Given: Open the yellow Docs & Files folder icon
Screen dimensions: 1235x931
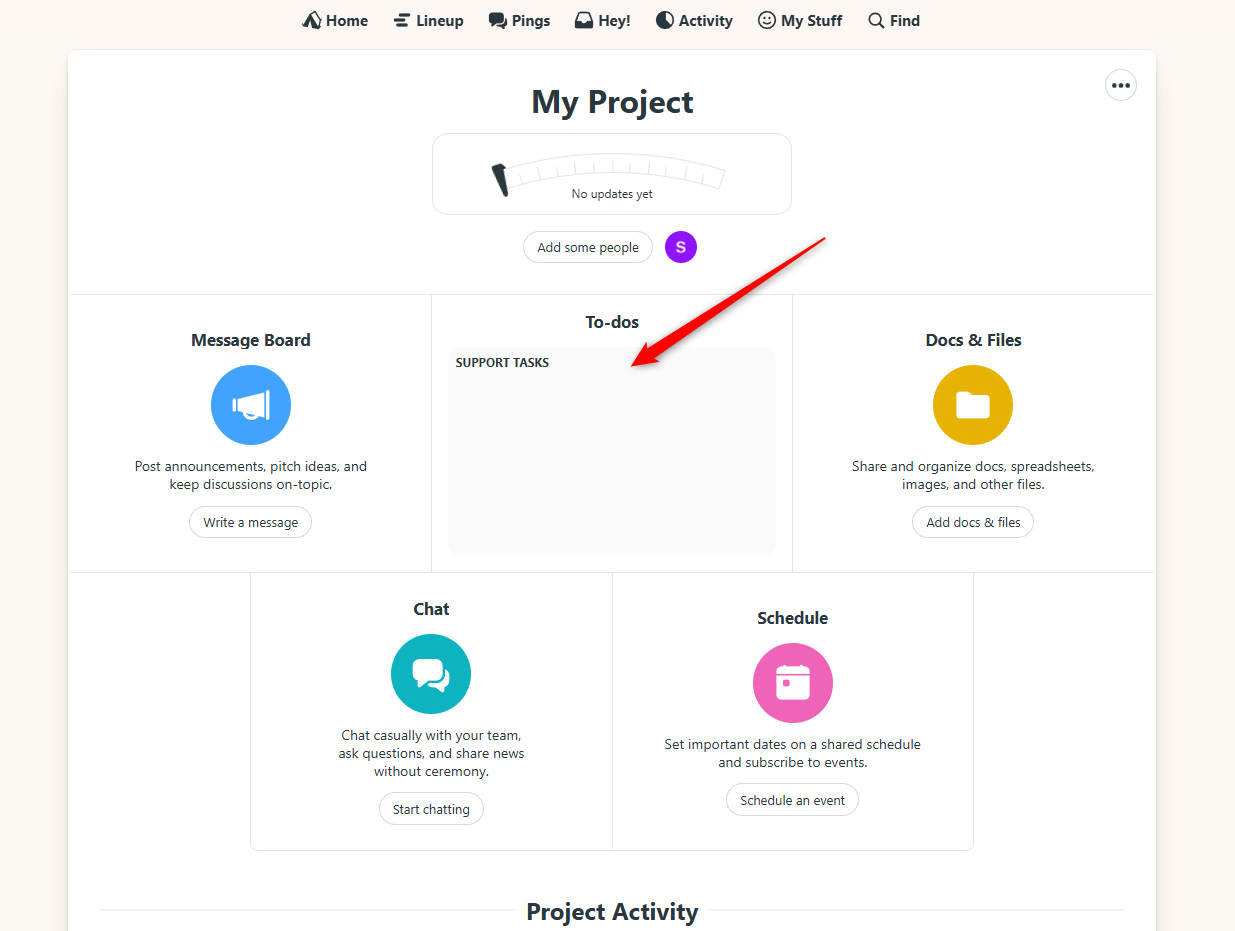Looking at the screenshot, I should pyautogui.click(x=972, y=405).
